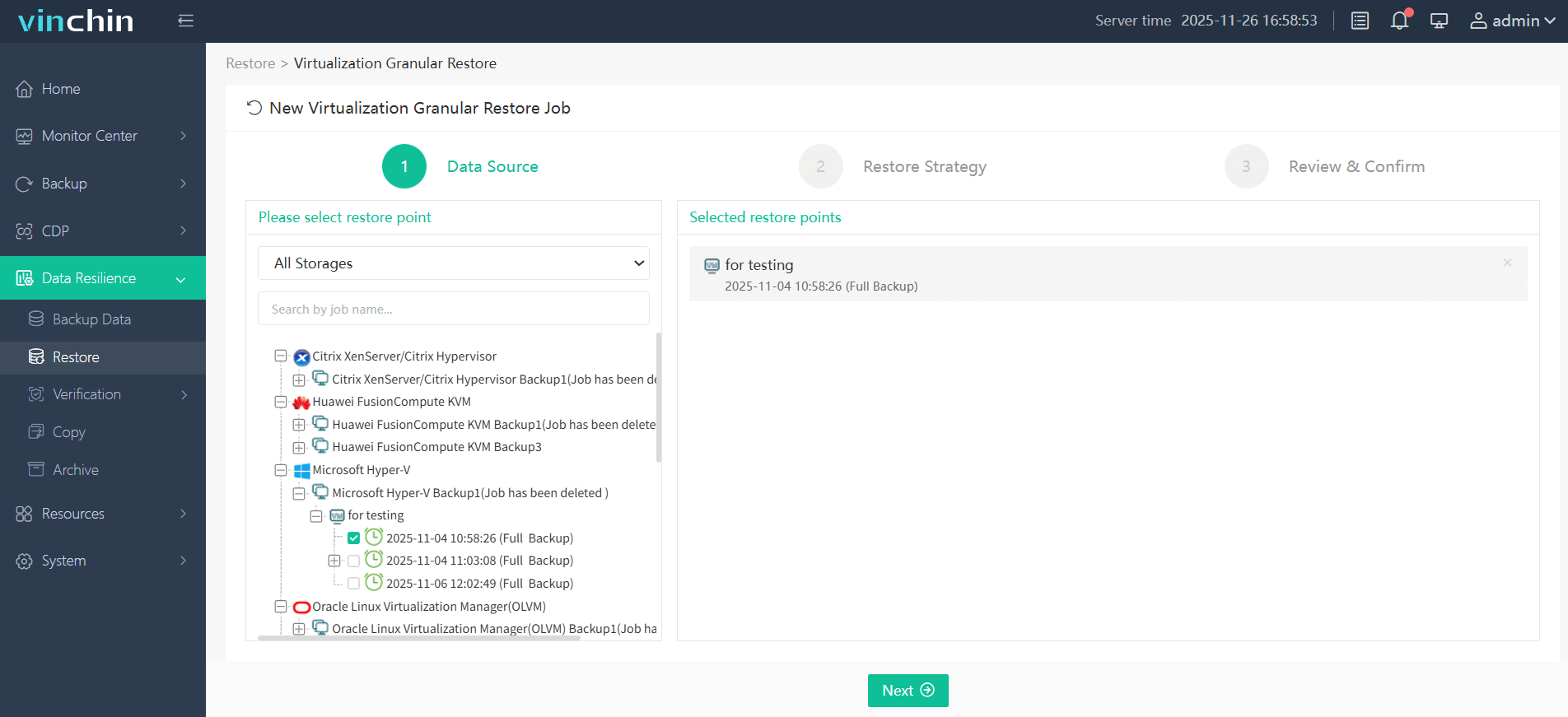Remove the selected 'for testing' restore point
This screenshot has height=717, width=1568.
point(1507,263)
